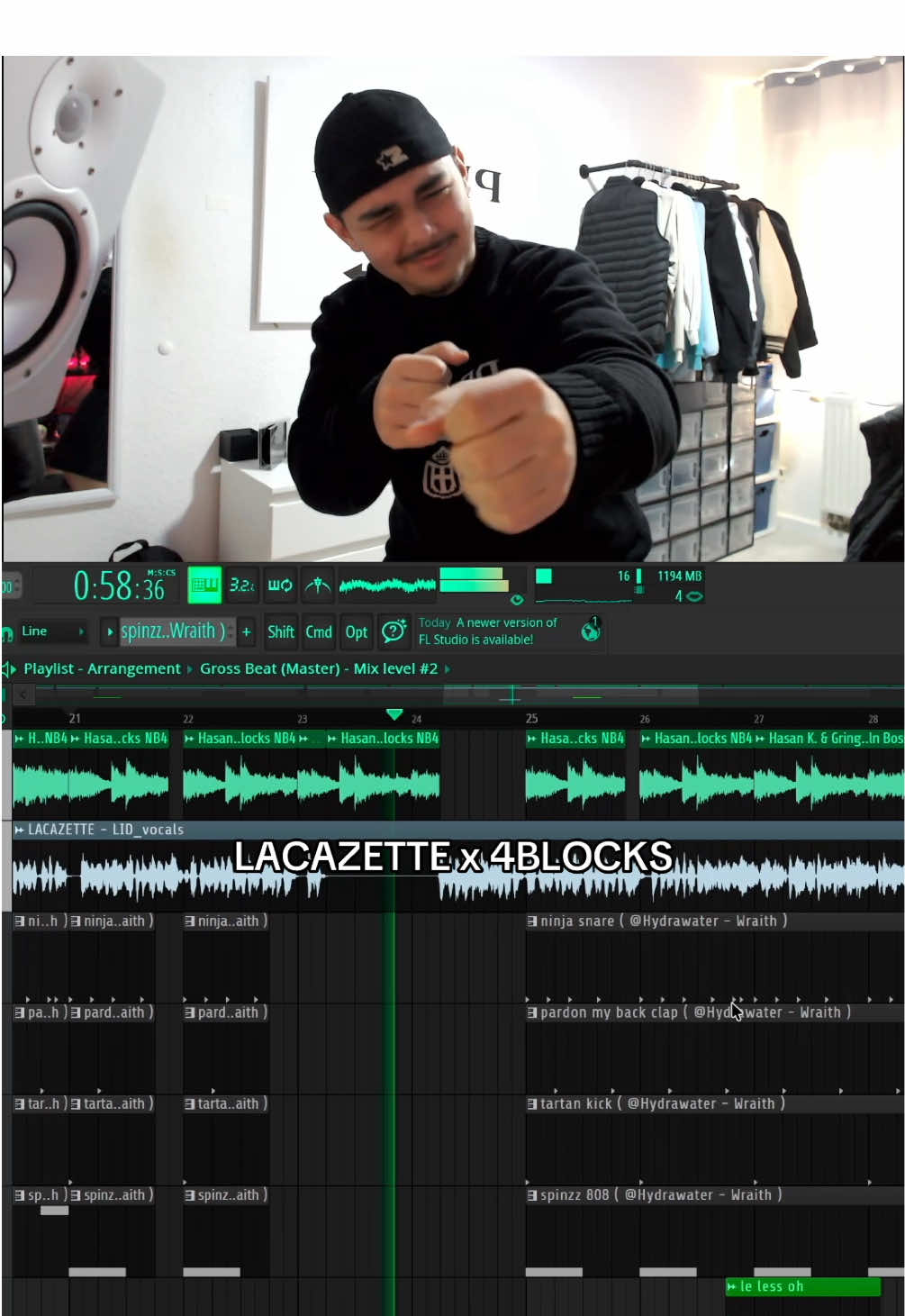Open the Line snap dropdown
This screenshot has width=905, height=1316.
coord(52,631)
